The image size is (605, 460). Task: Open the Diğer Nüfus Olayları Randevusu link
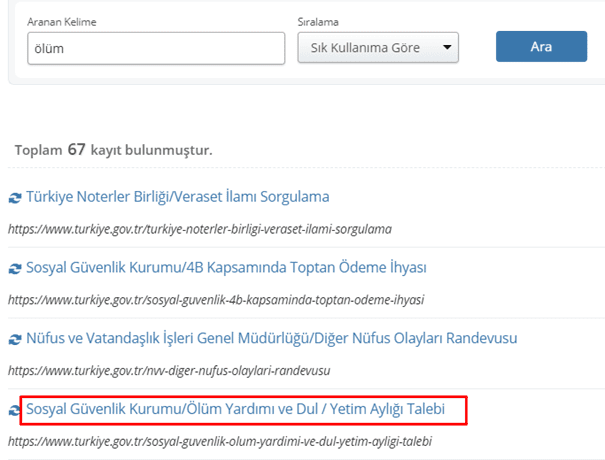(x=272, y=338)
